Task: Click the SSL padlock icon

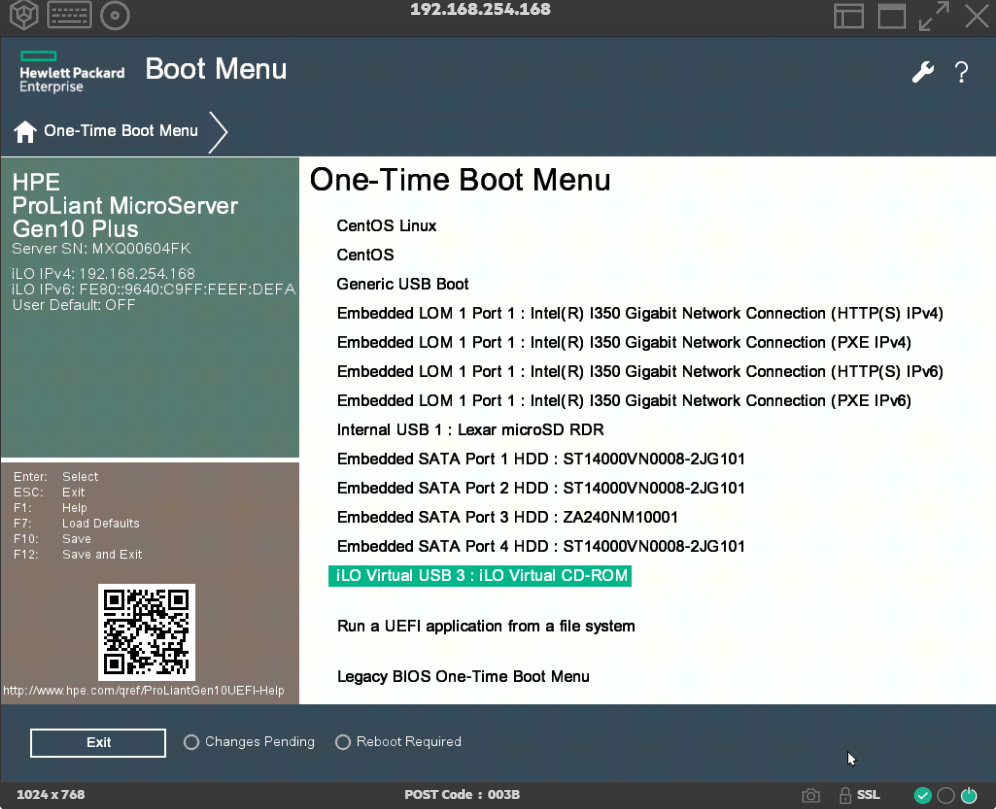Action: (845, 796)
